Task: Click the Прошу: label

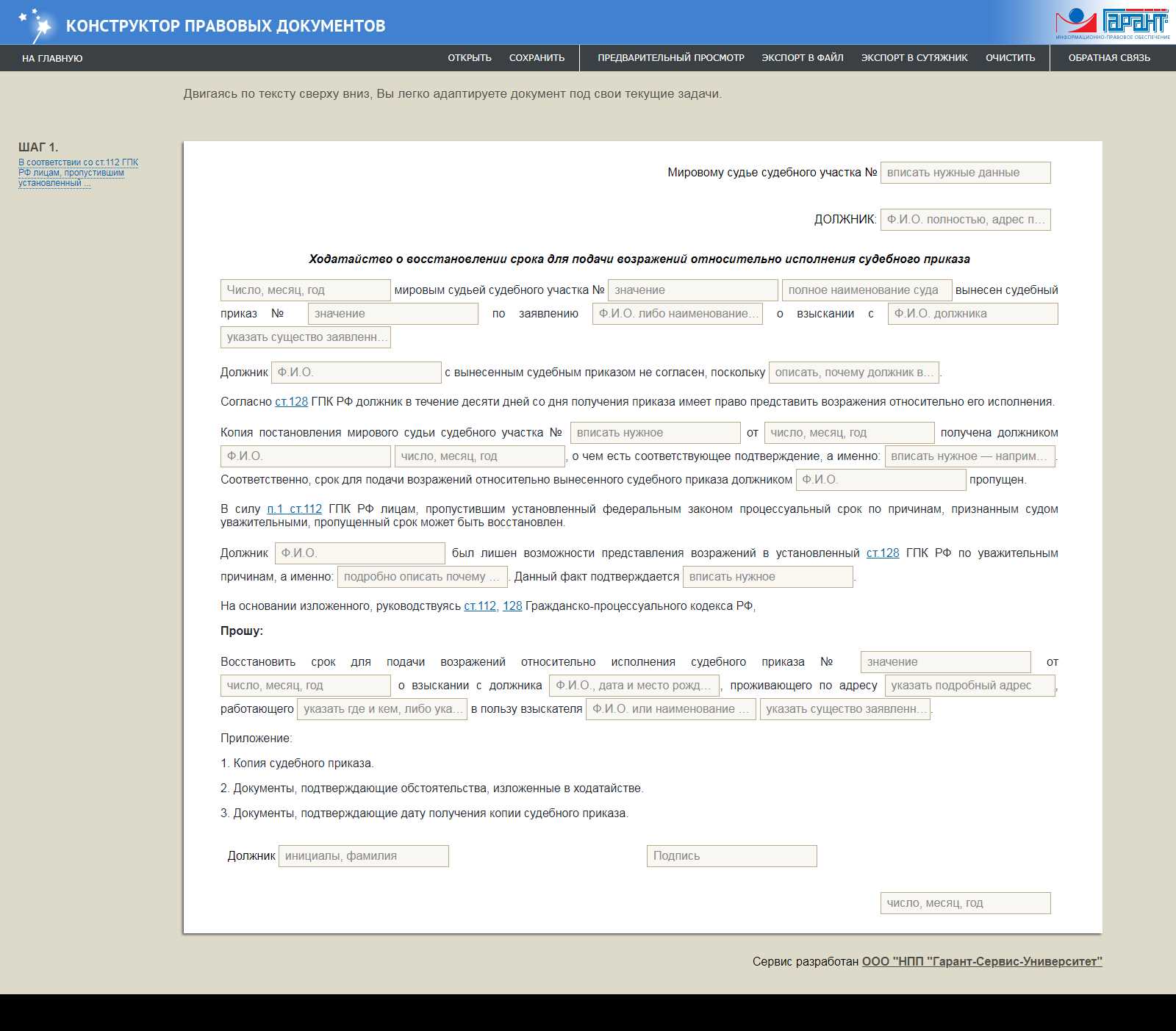Action: point(242,631)
